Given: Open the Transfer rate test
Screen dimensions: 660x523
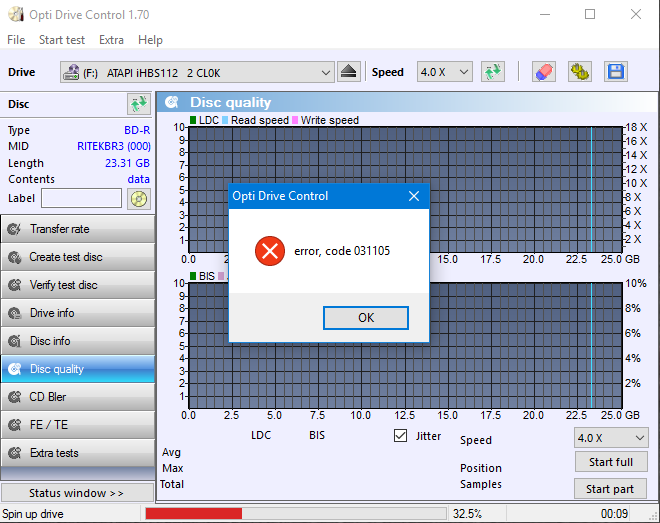Looking at the screenshot, I should coord(78,229).
